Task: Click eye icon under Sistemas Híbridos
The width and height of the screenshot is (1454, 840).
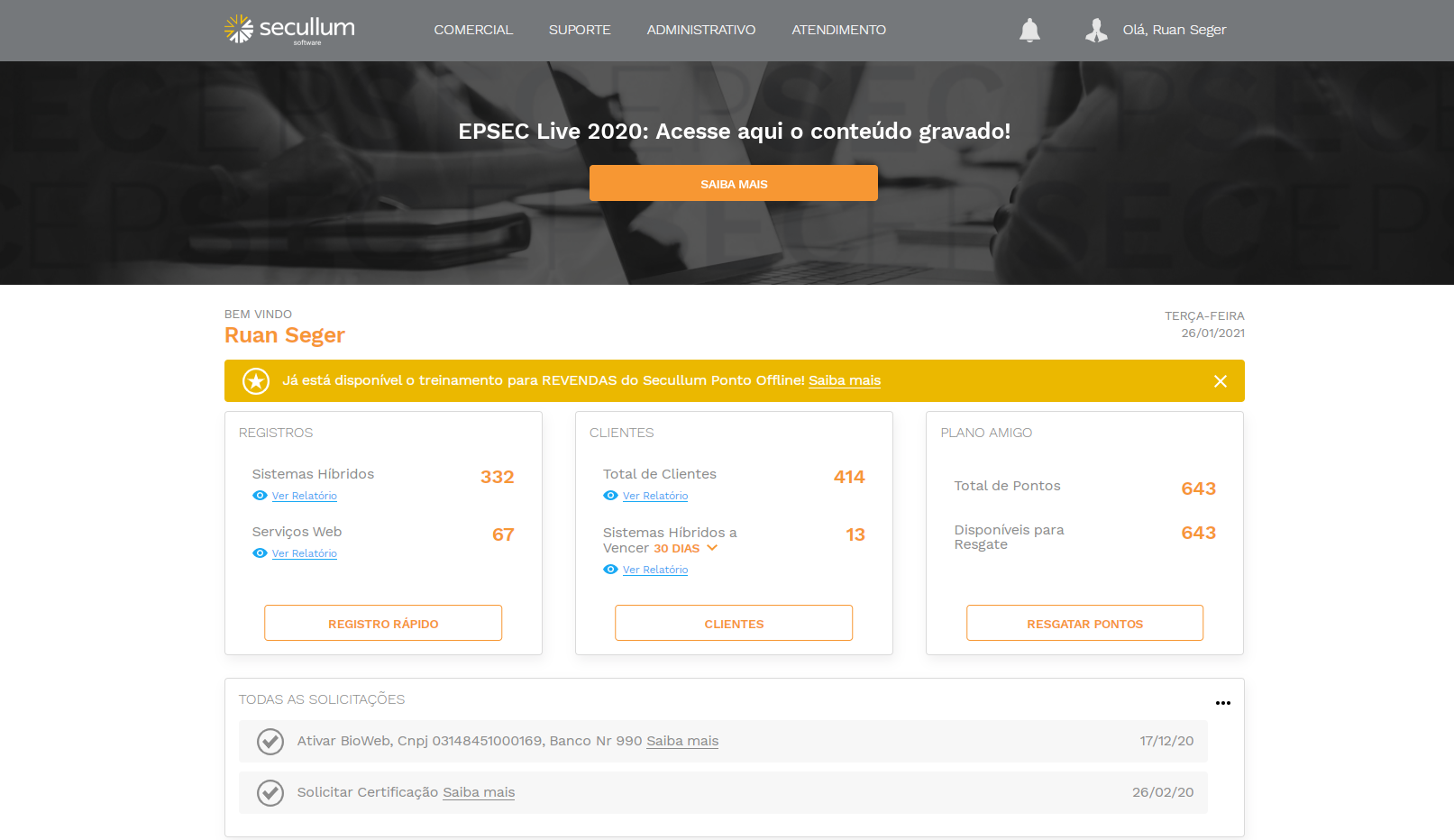Action: tap(260, 496)
